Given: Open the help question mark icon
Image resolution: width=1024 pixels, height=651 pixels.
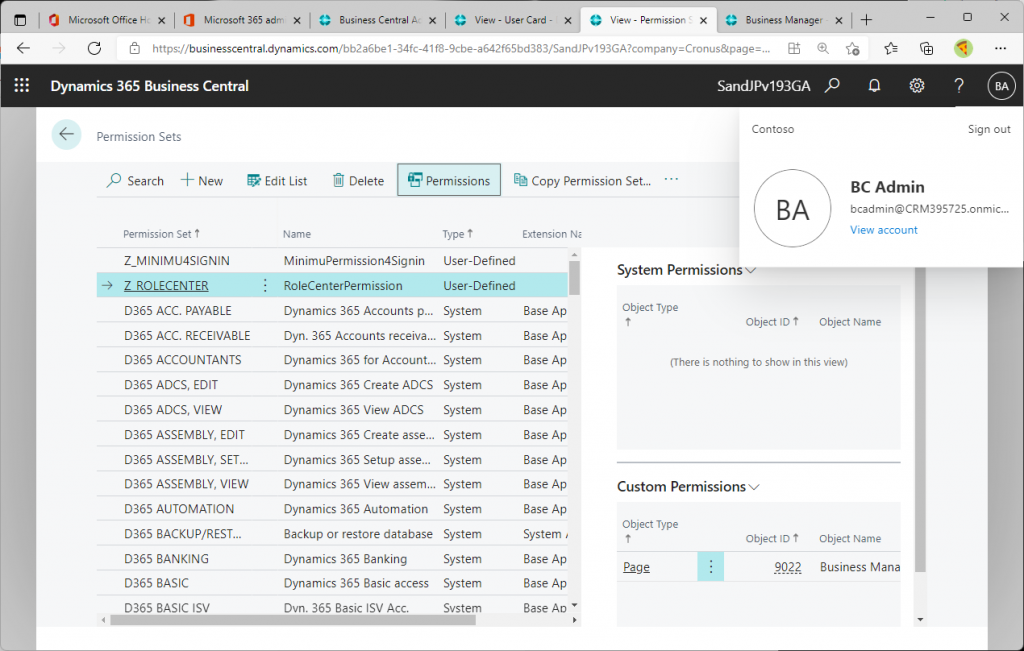Looking at the screenshot, I should pyautogui.click(x=959, y=86).
